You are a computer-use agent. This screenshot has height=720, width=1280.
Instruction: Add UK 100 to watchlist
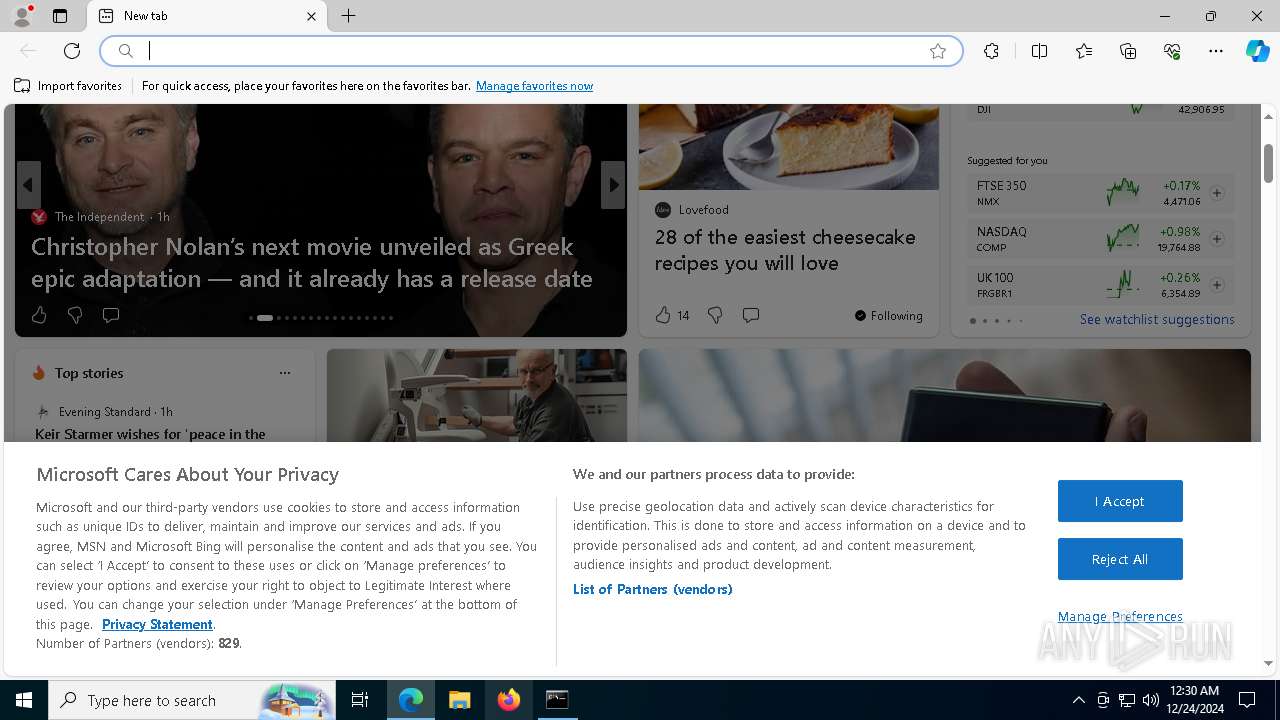(x=1217, y=285)
